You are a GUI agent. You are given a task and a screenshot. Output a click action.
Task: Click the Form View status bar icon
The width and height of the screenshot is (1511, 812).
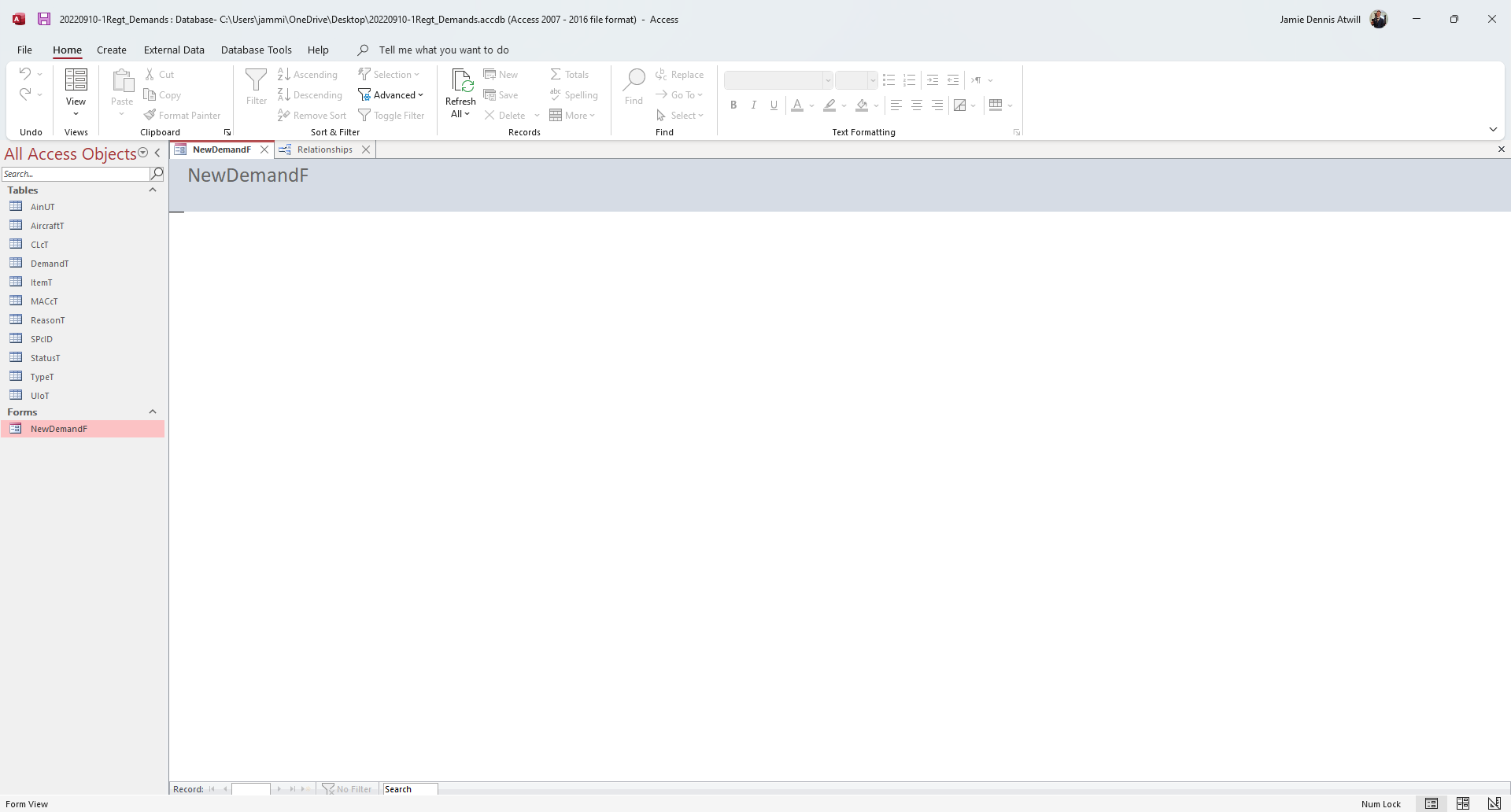coord(1432,804)
